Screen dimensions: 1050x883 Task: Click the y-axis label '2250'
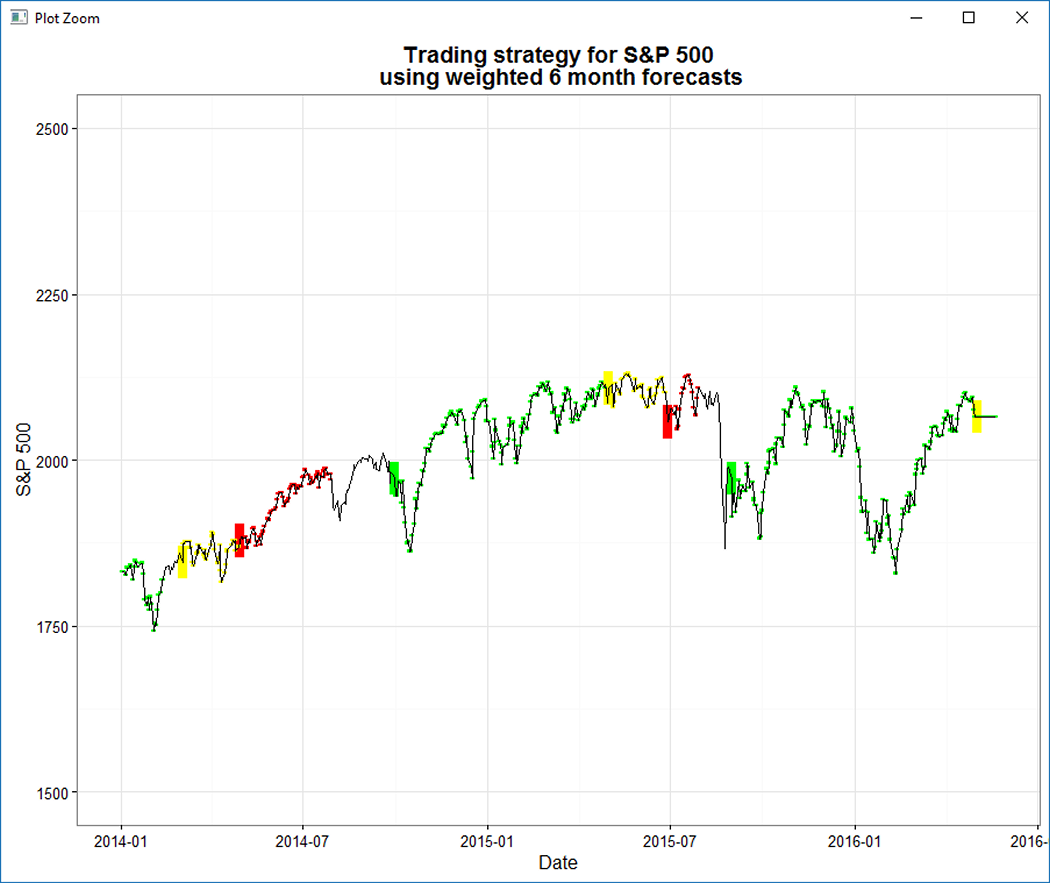pyautogui.click(x=52, y=295)
